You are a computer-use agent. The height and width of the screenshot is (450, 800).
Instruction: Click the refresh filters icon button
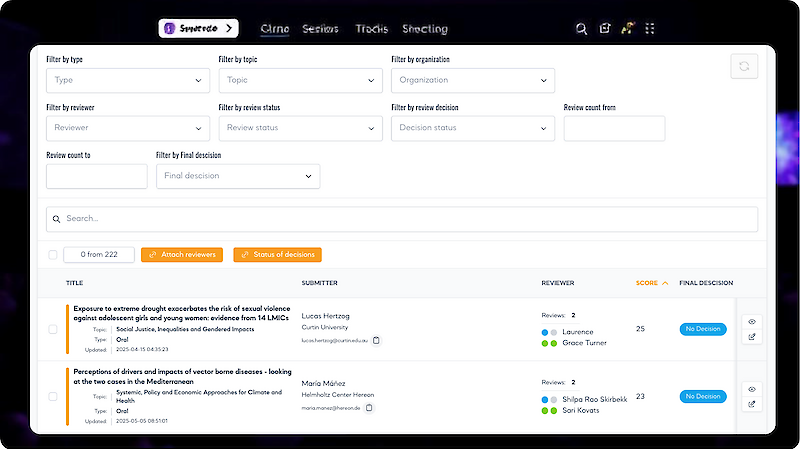pos(744,67)
